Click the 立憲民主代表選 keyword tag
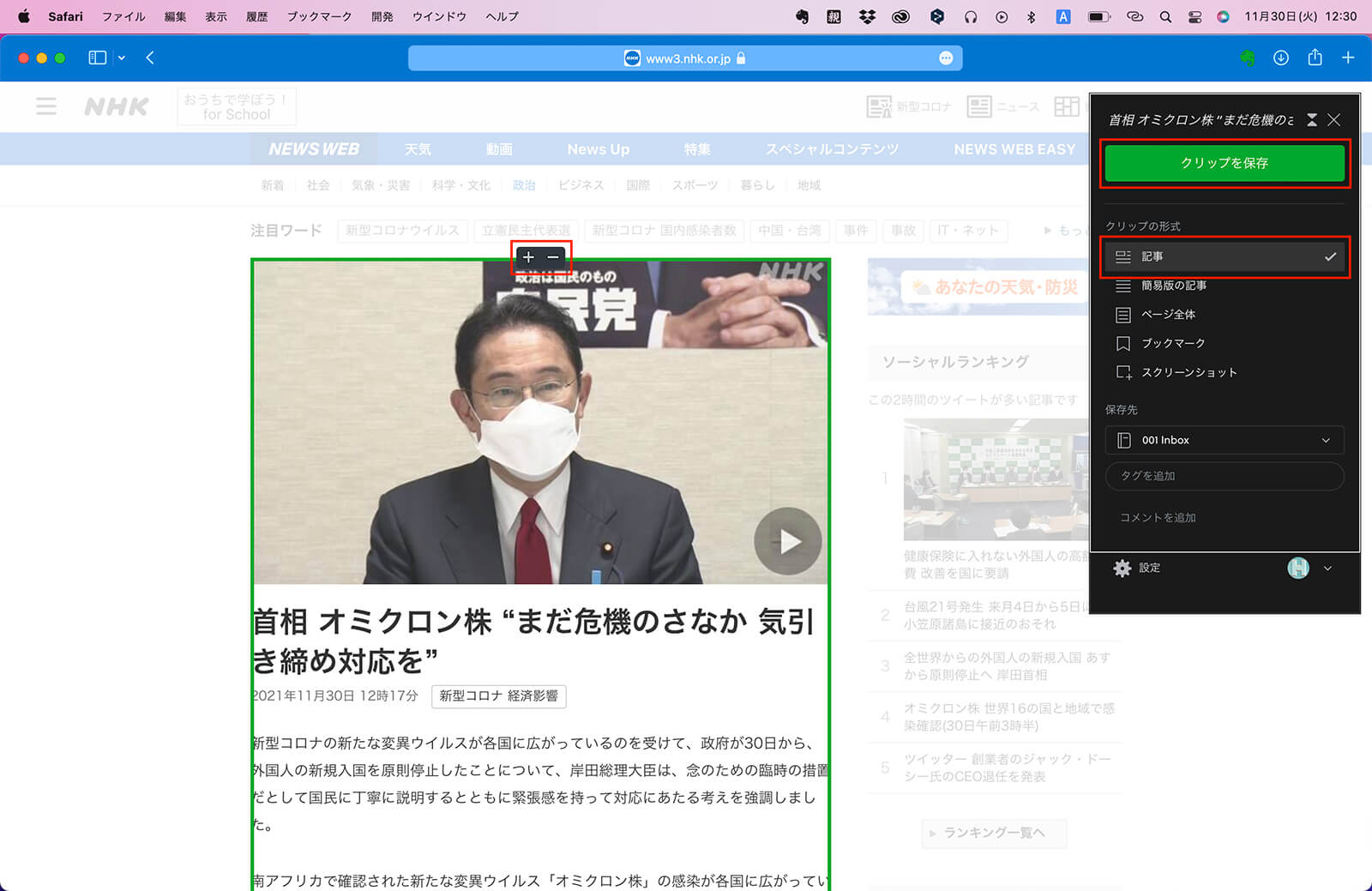 pos(526,231)
